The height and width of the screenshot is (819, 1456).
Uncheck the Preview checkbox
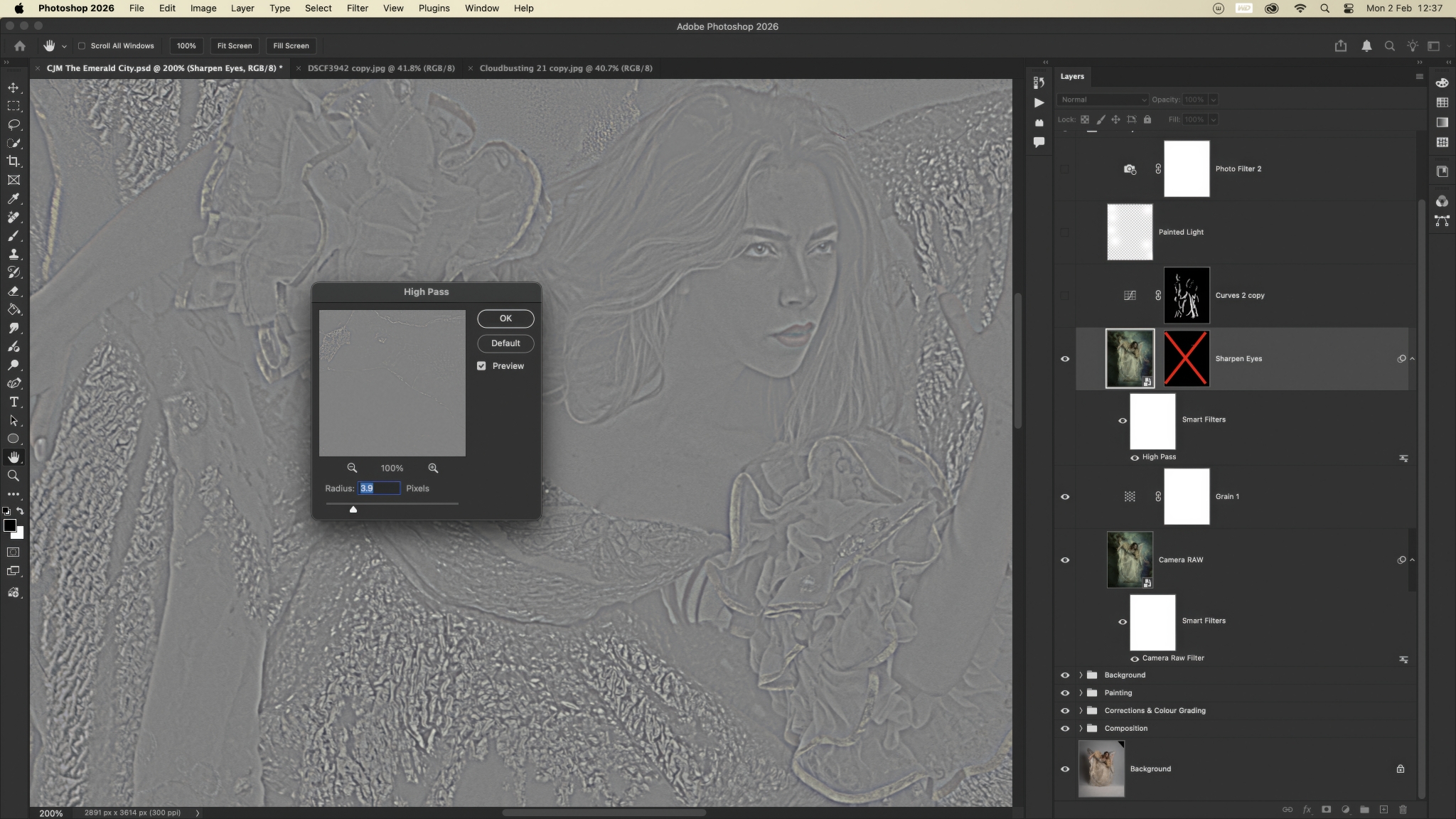[x=481, y=365]
